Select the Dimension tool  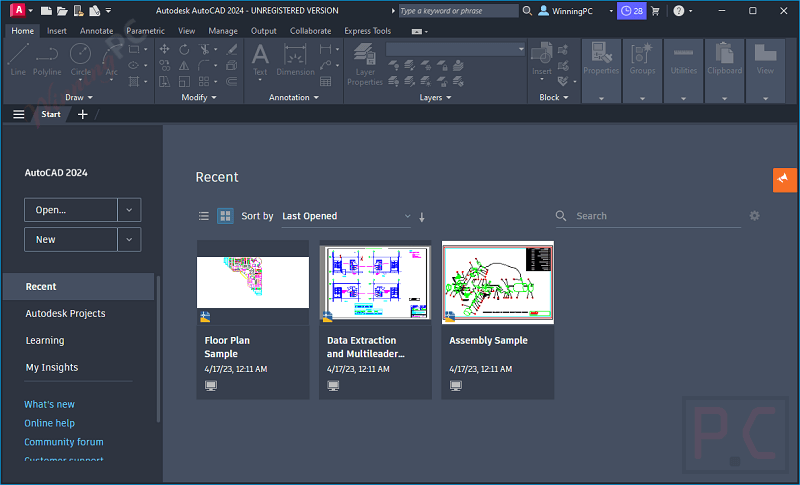point(295,60)
